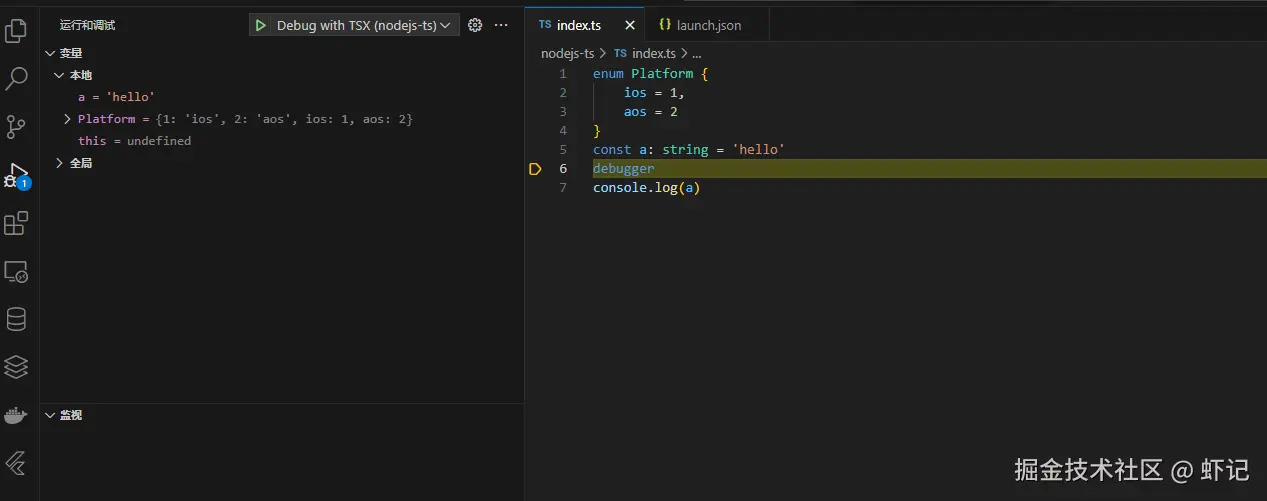
Task: Click the console.log(a) line
Action: (646, 188)
